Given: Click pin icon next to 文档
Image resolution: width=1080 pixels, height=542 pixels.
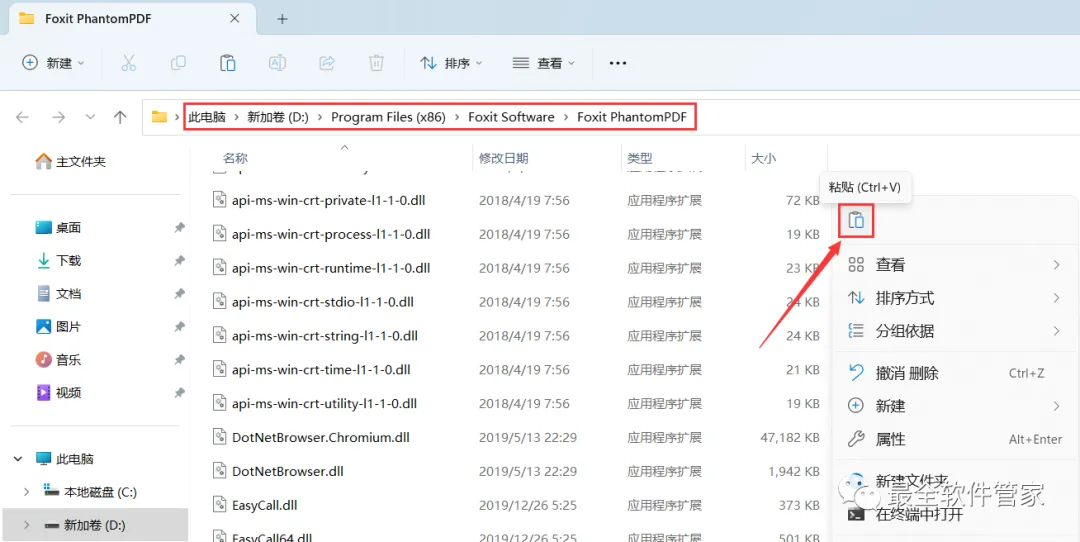Looking at the screenshot, I should click(x=179, y=293).
